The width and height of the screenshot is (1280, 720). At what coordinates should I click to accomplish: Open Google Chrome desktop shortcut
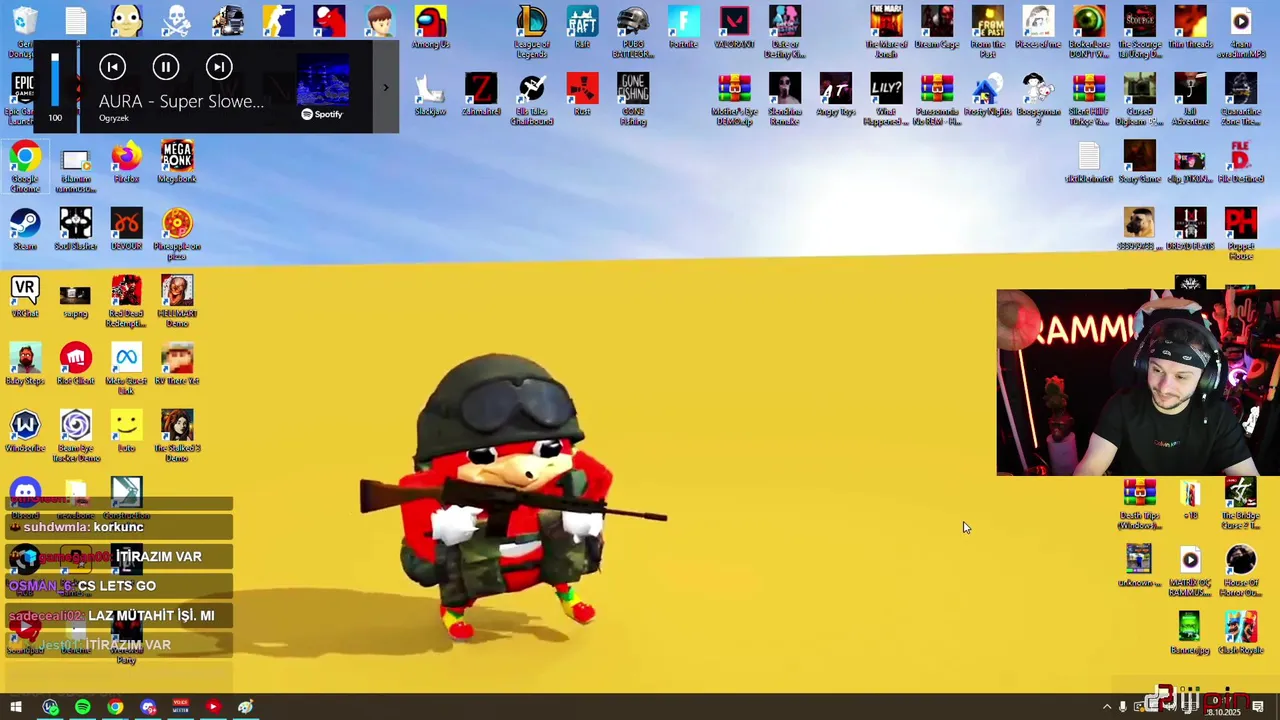click(25, 167)
